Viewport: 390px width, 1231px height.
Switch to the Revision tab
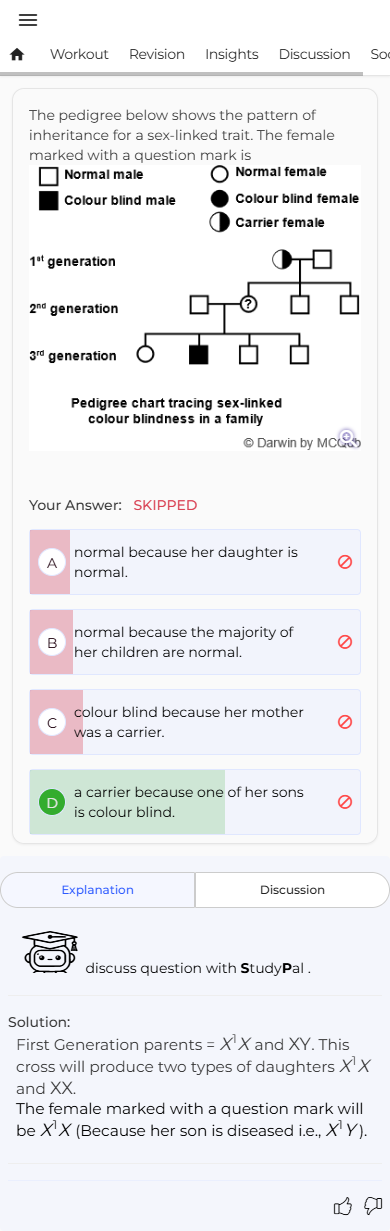point(157,55)
